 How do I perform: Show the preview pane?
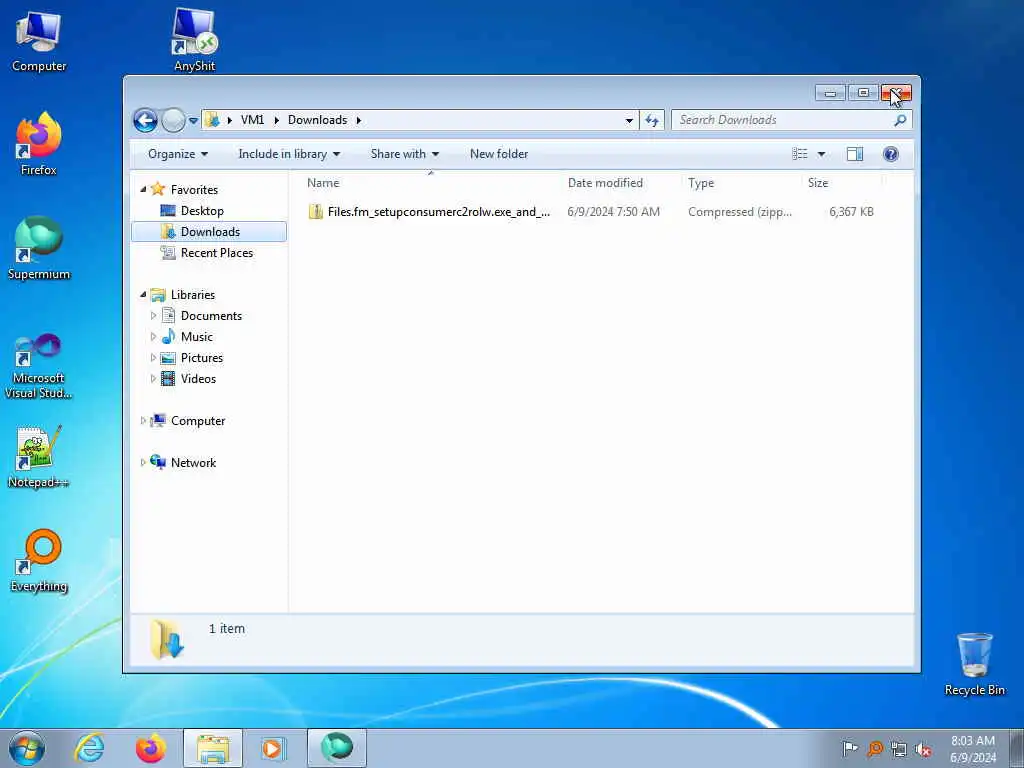pyautogui.click(x=855, y=154)
